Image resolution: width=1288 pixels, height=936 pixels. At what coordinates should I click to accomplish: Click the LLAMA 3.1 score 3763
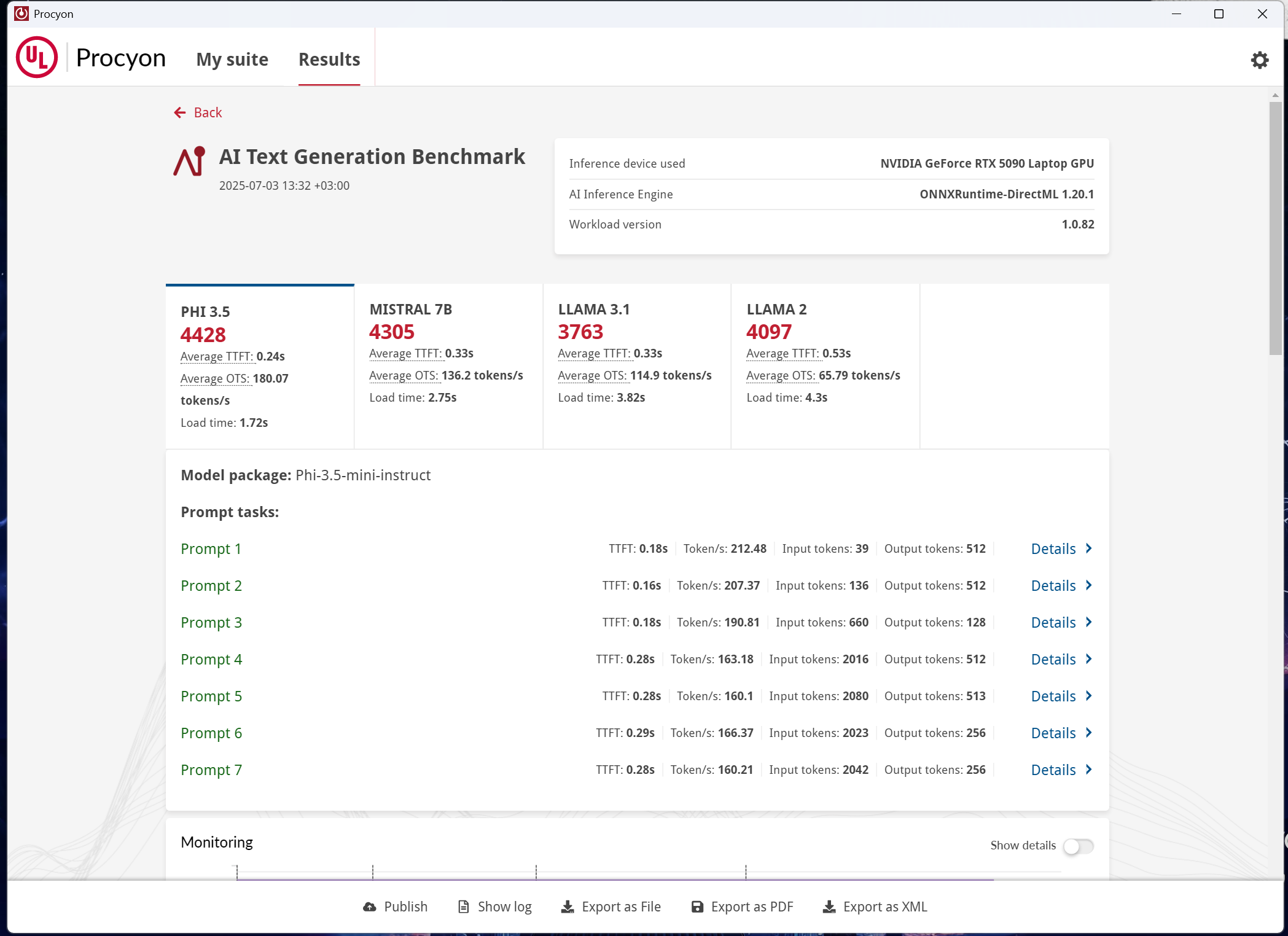tap(580, 332)
